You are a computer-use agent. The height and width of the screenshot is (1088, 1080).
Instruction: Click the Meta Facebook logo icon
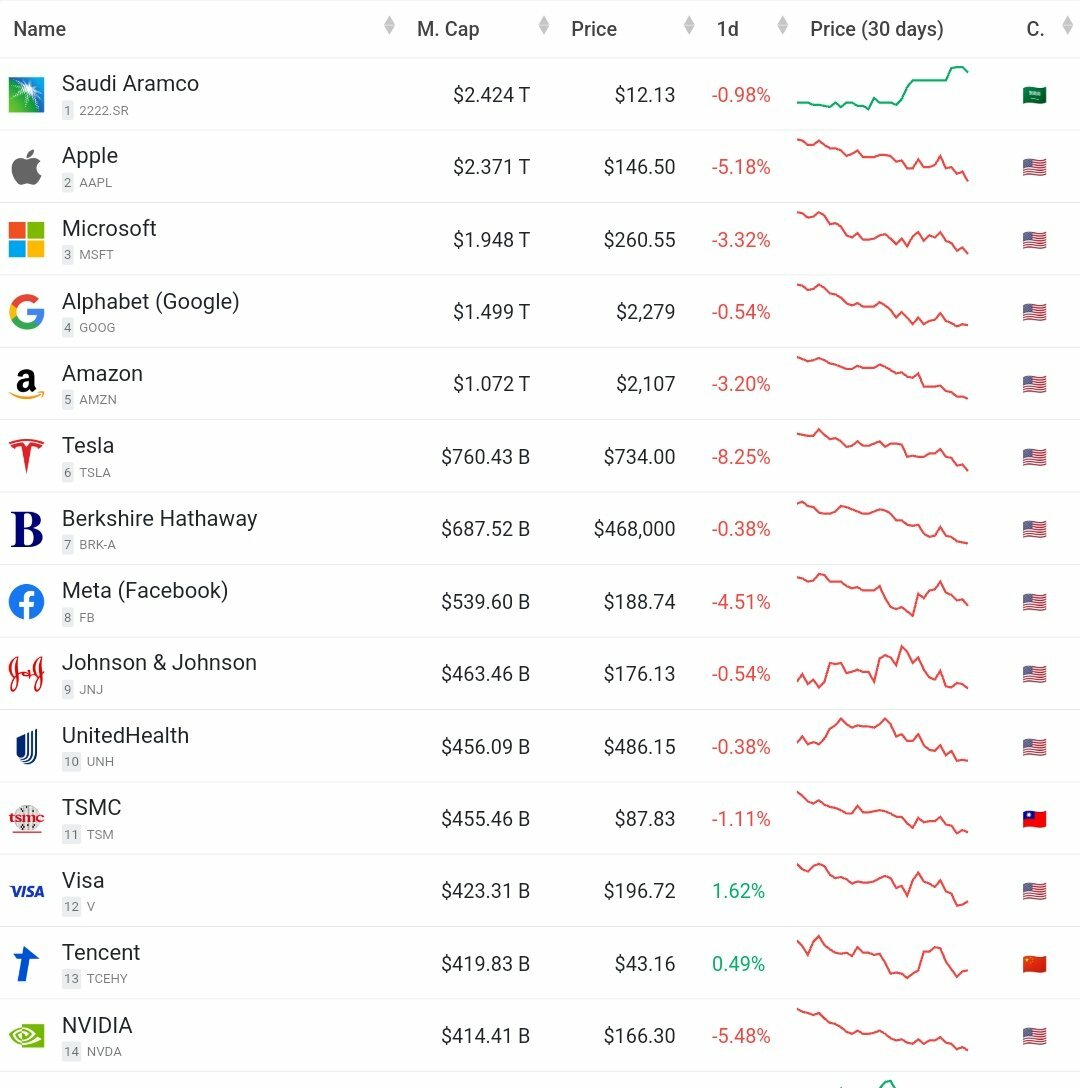(x=26, y=602)
